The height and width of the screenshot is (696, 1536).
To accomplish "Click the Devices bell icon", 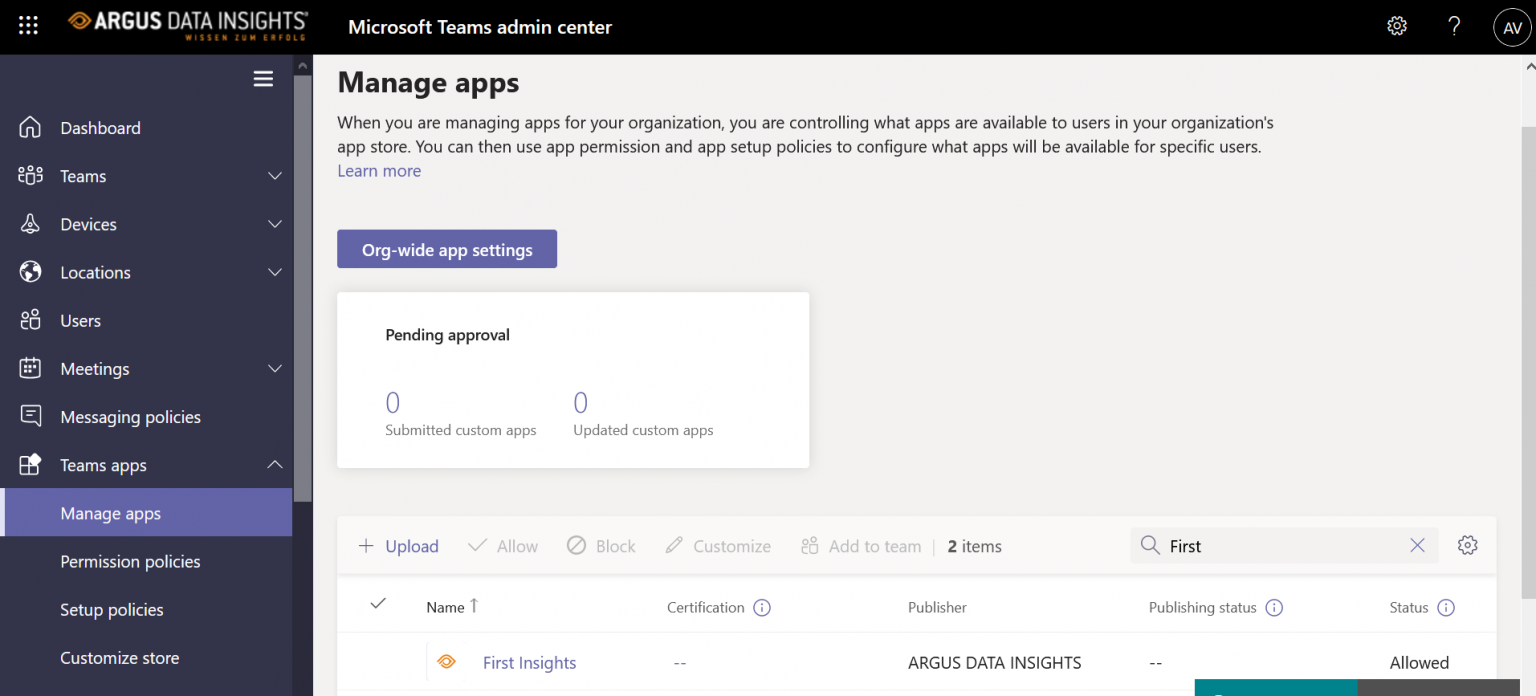I will point(30,224).
